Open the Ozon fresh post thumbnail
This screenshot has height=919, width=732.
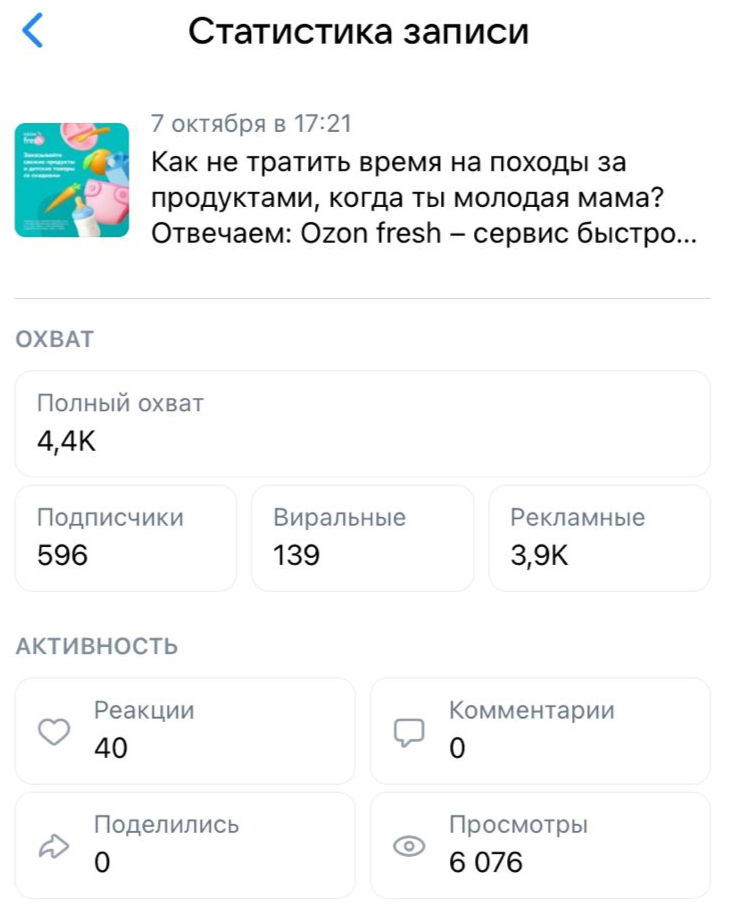coord(72,180)
